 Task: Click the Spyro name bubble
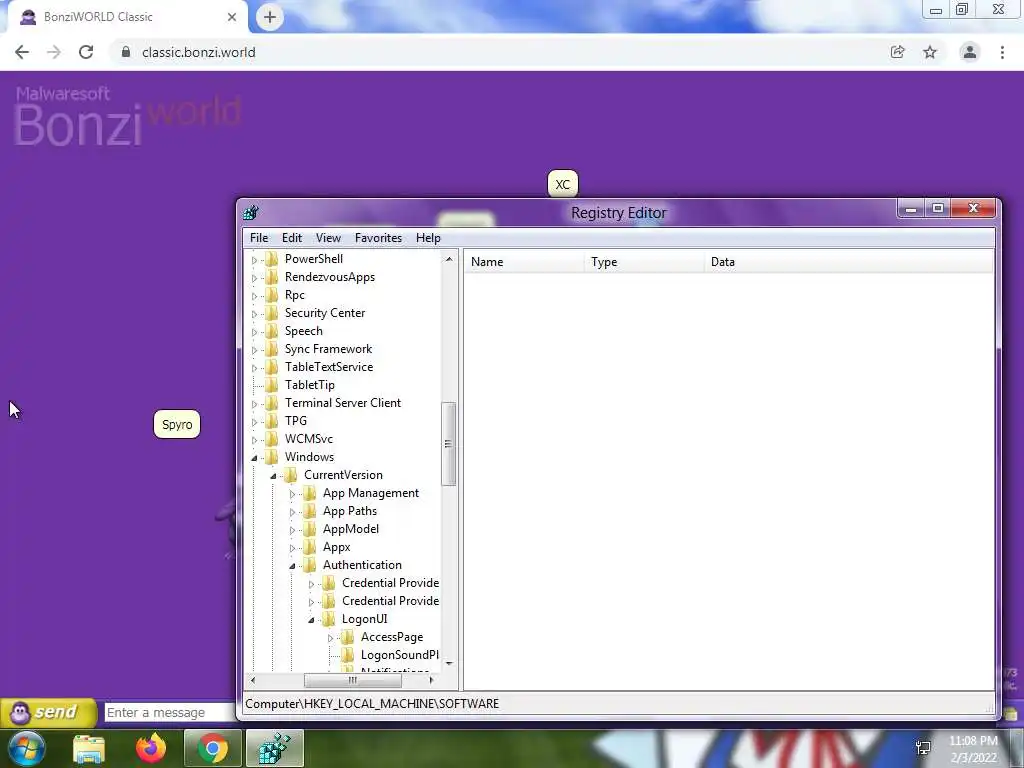[177, 424]
